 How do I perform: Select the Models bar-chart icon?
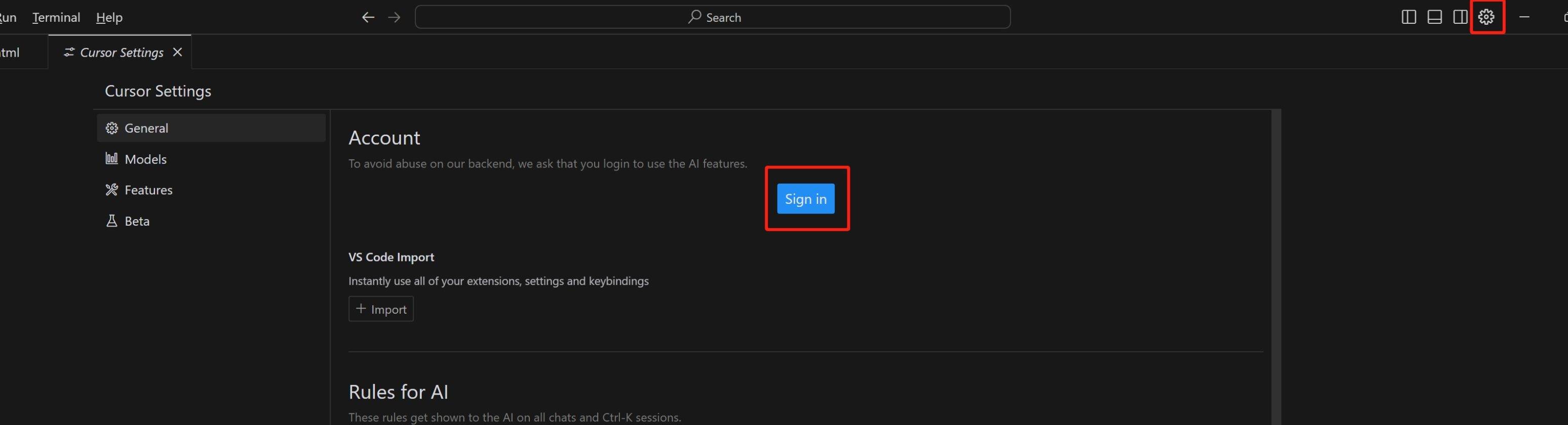(111, 159)
